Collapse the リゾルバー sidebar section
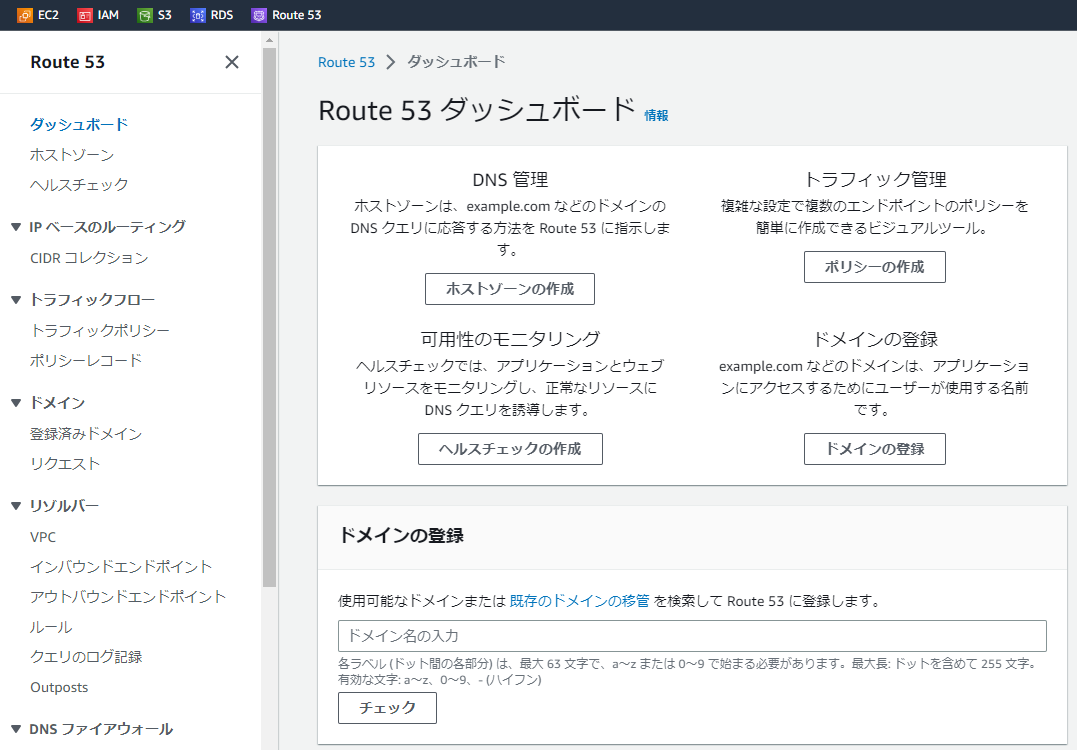 tap(16, 506)
